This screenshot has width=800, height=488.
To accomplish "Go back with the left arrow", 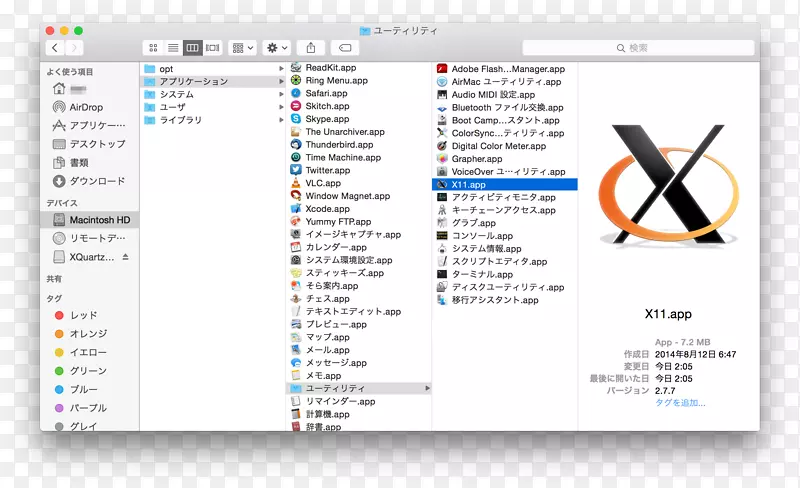I will point(55,47).
